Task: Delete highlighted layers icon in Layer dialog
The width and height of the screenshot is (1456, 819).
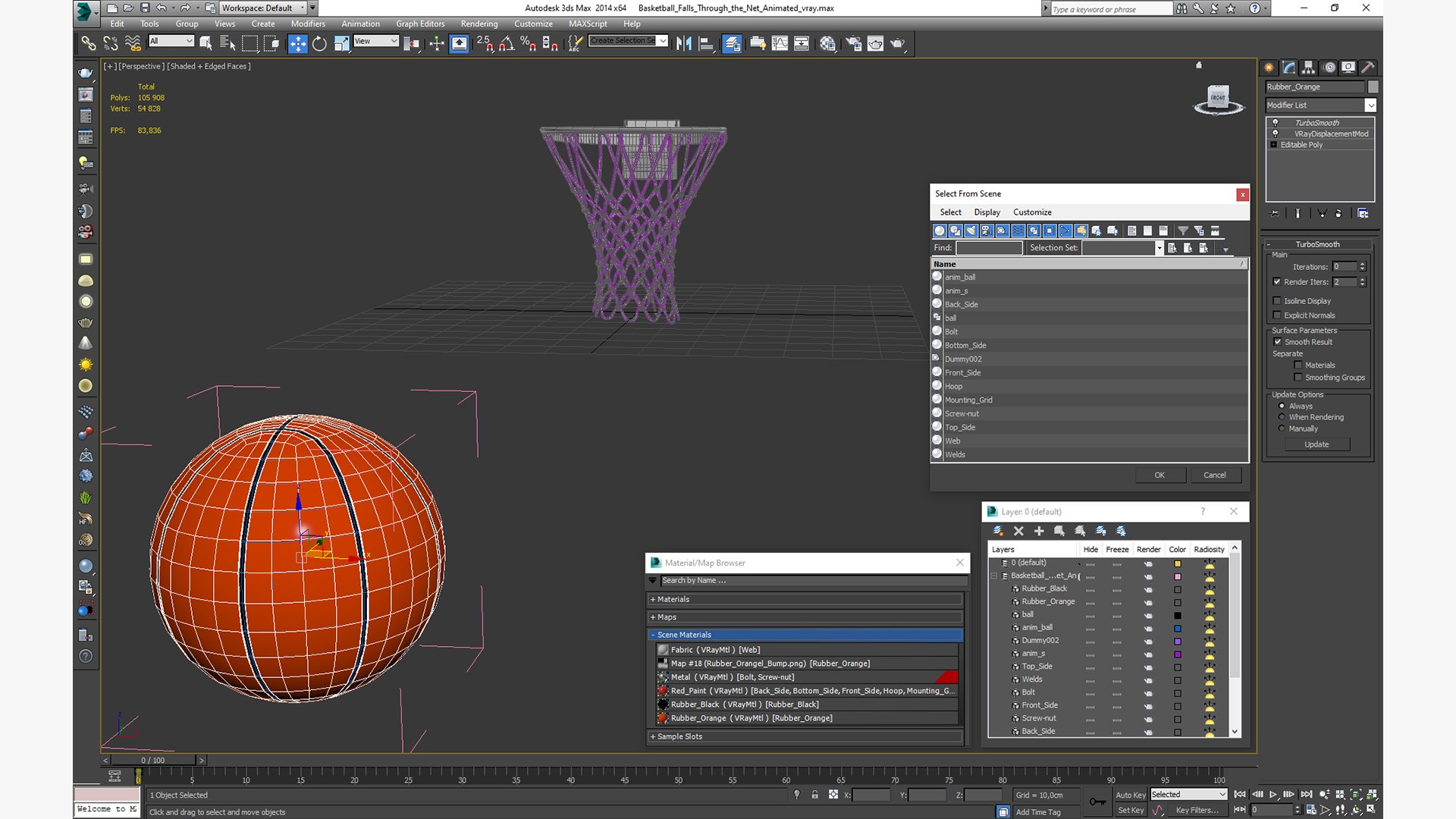Action: pos(1018,531)
